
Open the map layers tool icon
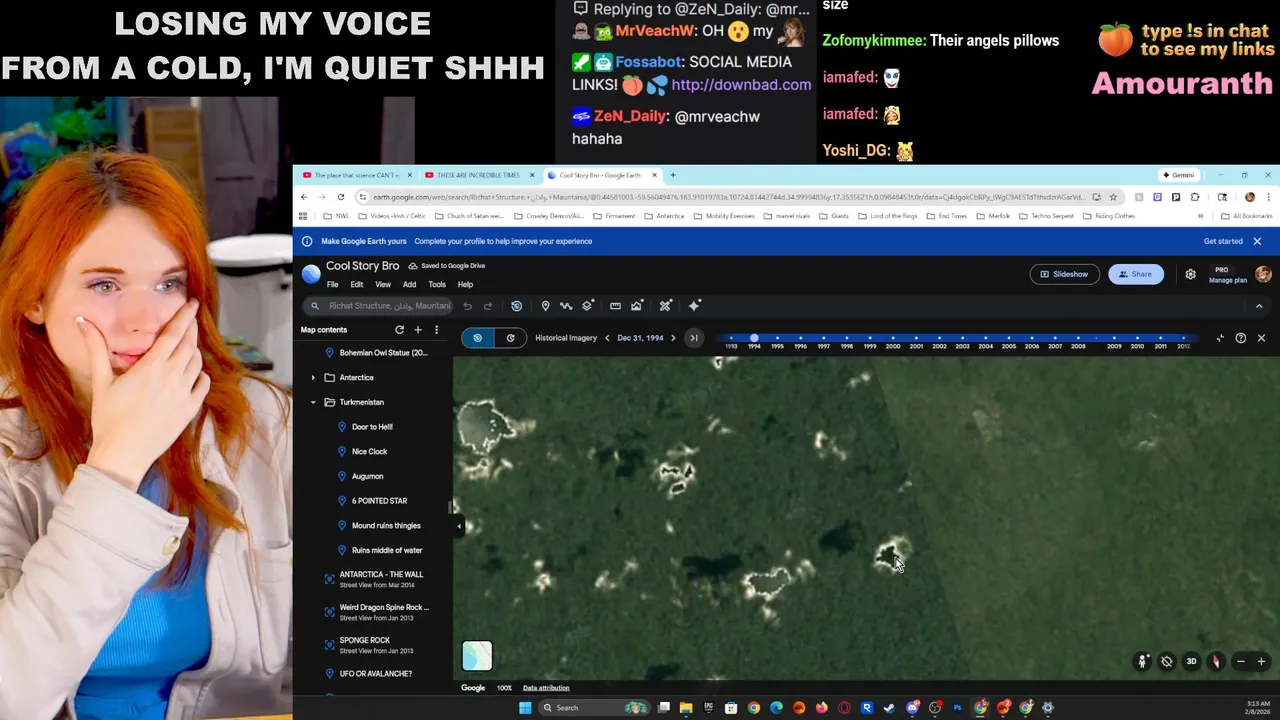[588, 306]
